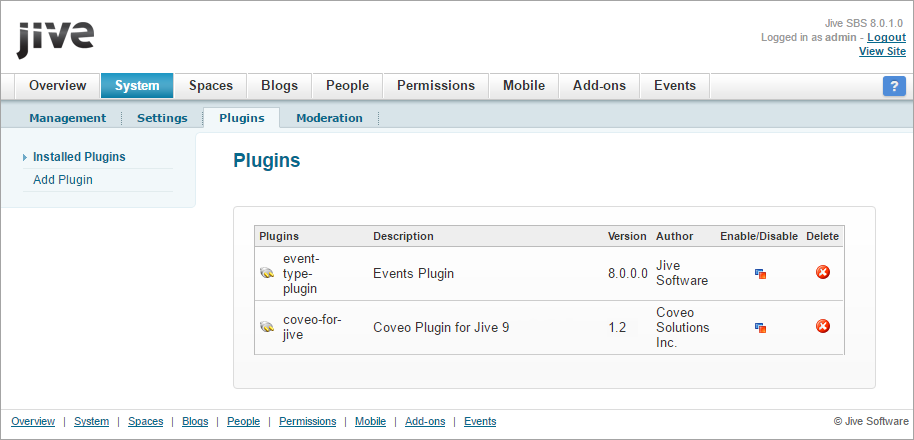Click the View Site link
Image resolution: width=914 pixels, height=440 pixels.
tap(883, 51)
